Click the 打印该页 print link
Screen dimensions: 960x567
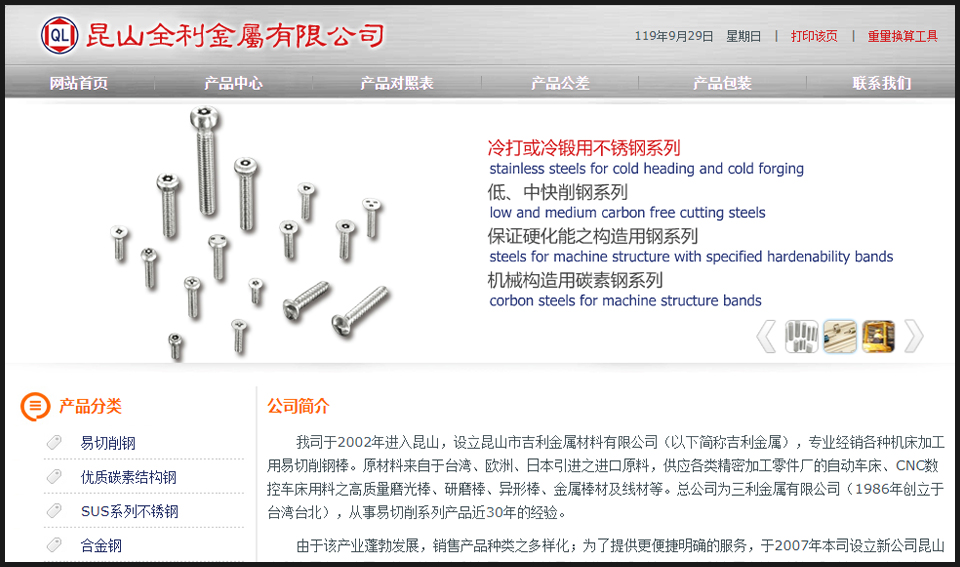click(x=814, y=36)
